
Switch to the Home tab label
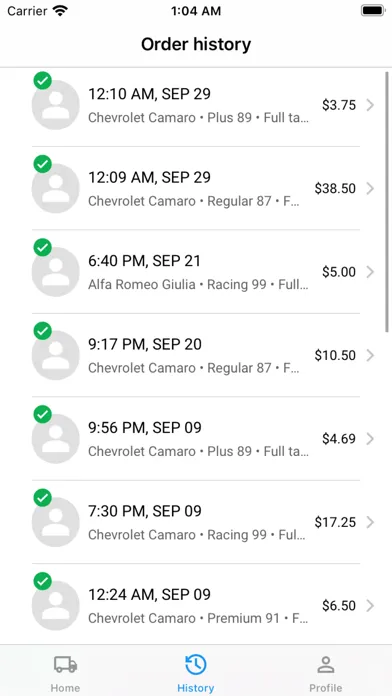(x=65, y=688)
